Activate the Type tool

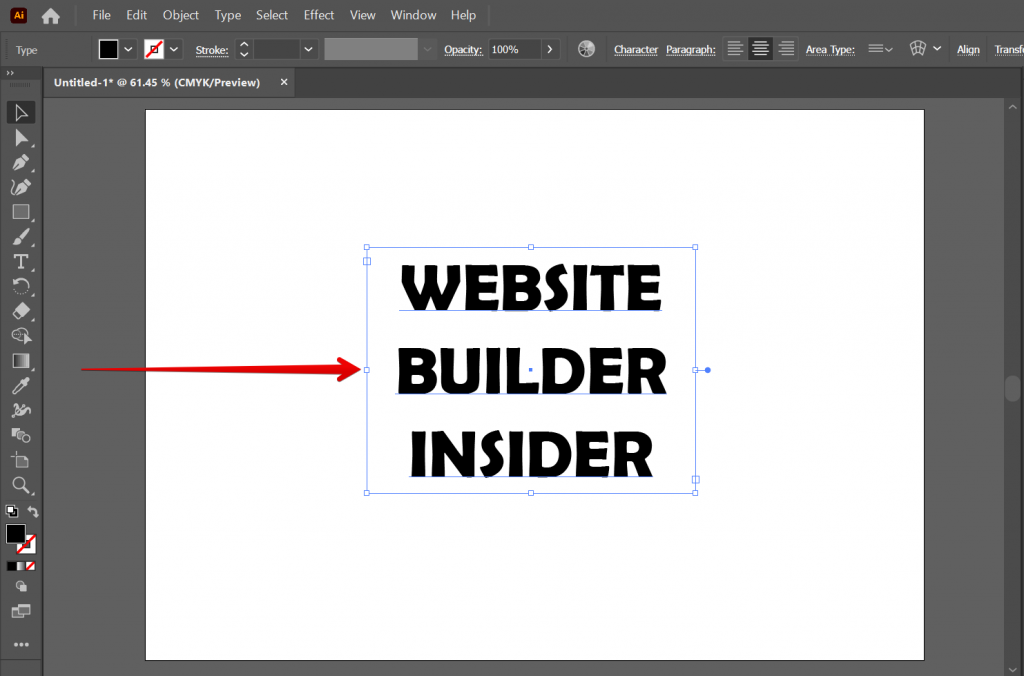22,262
